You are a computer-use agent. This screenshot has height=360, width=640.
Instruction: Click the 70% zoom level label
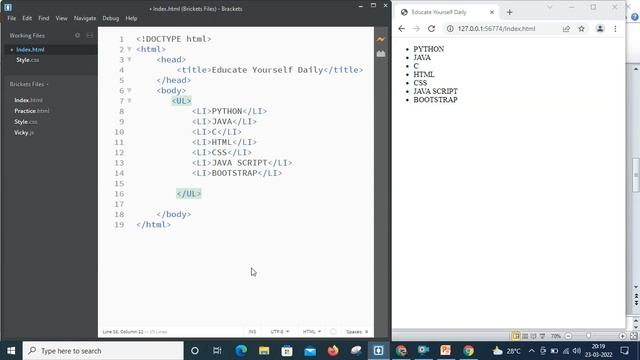point(556,336)
